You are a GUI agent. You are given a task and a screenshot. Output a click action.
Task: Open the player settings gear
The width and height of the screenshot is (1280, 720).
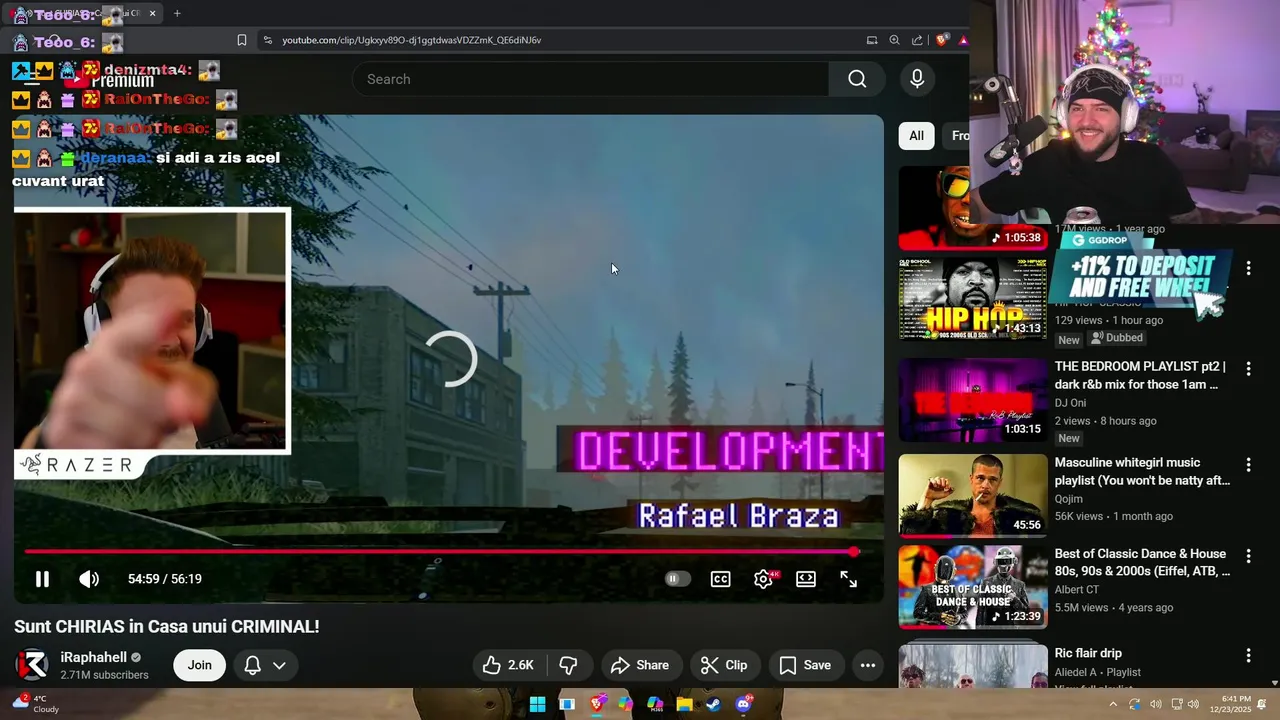763,579
